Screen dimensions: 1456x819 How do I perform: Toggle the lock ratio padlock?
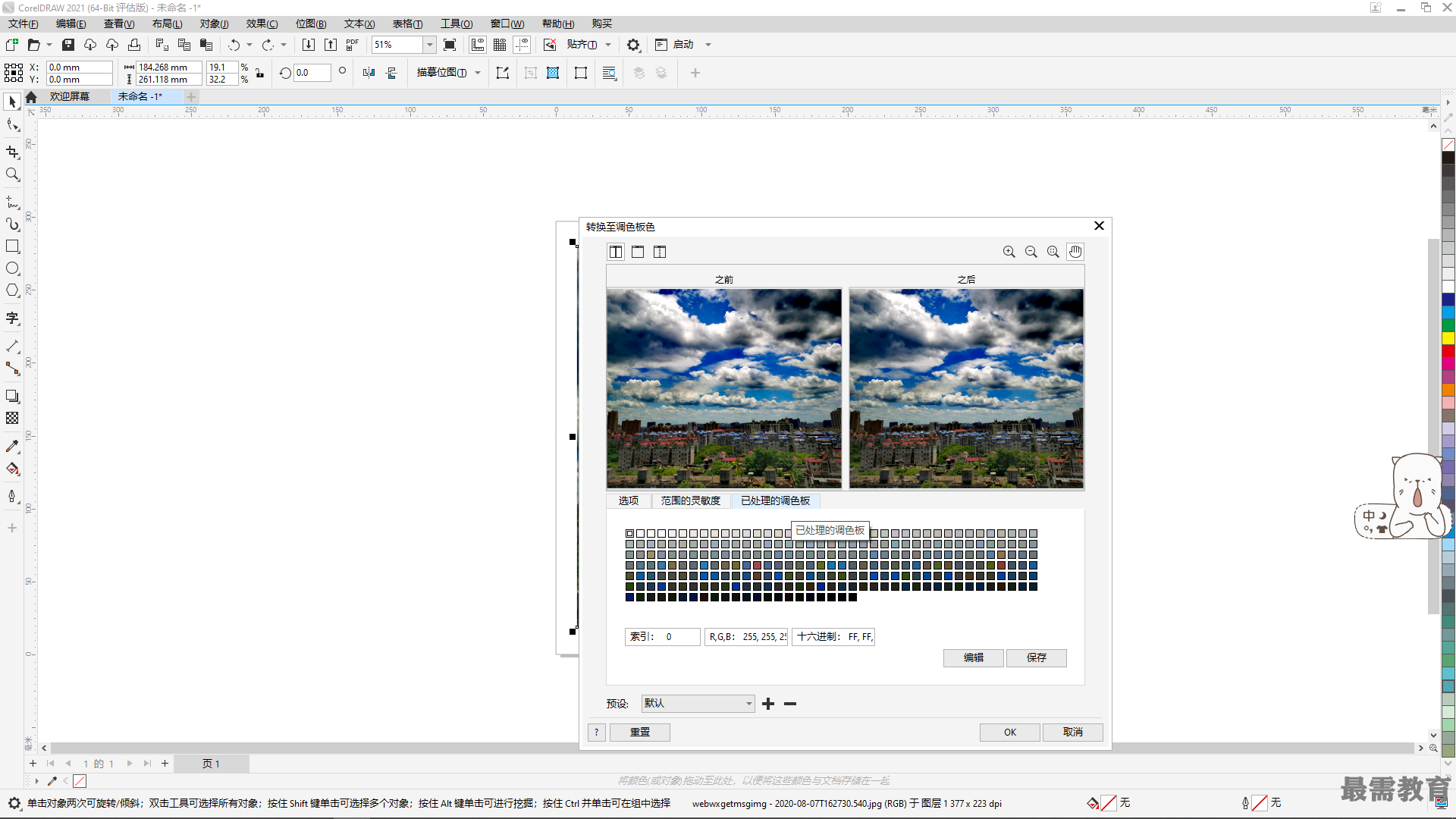(260, 74)
